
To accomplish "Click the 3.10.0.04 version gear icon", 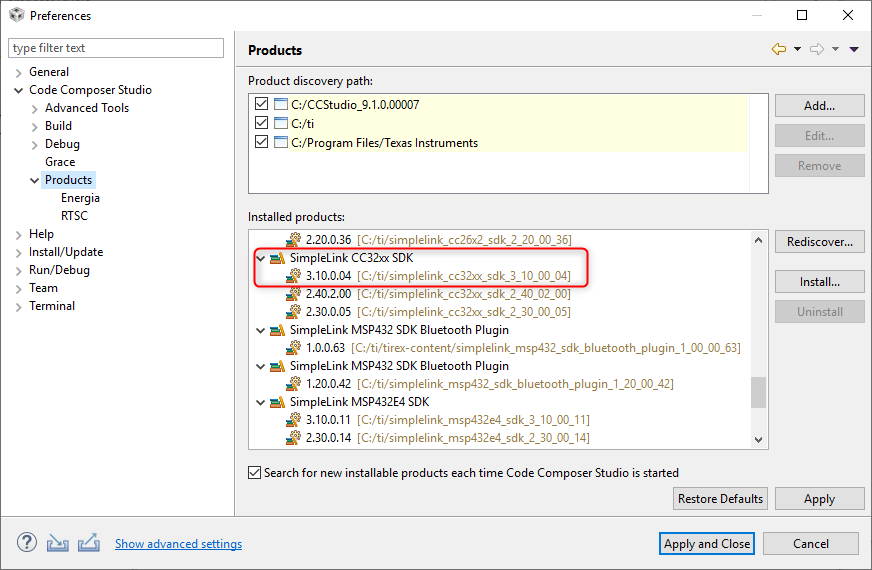I will (294, 275).
